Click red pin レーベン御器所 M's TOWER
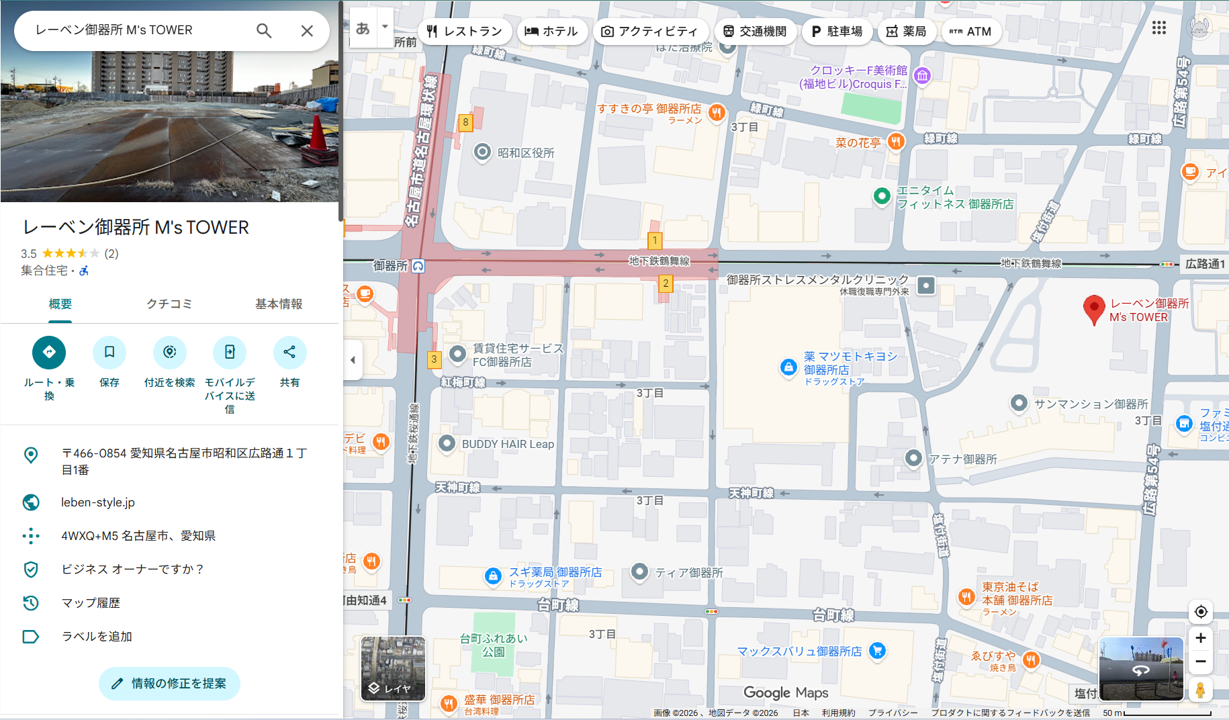Screen dimensions: 1229x720 pyautogui.click(x=1095, y=310)
